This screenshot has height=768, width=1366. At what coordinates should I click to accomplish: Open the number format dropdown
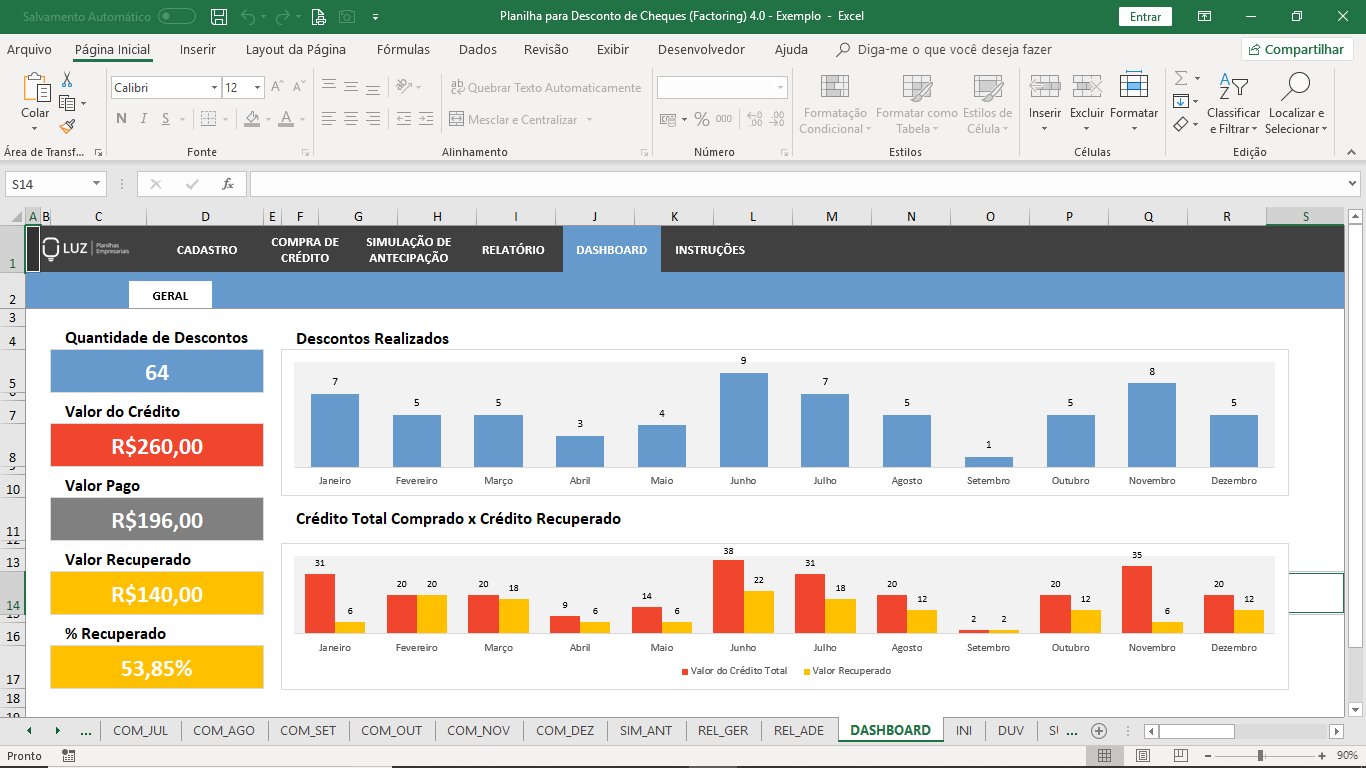(x=781, y=88)
